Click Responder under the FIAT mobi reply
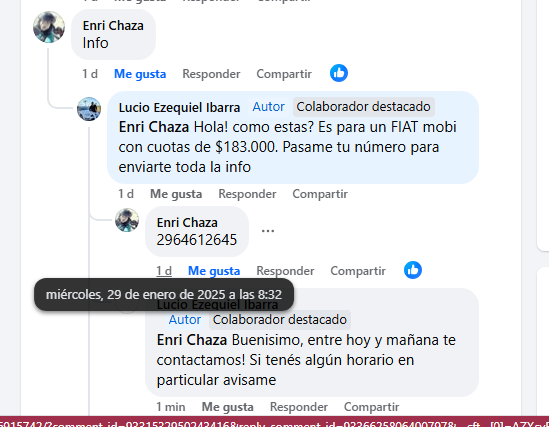 (x=247, y=194)
